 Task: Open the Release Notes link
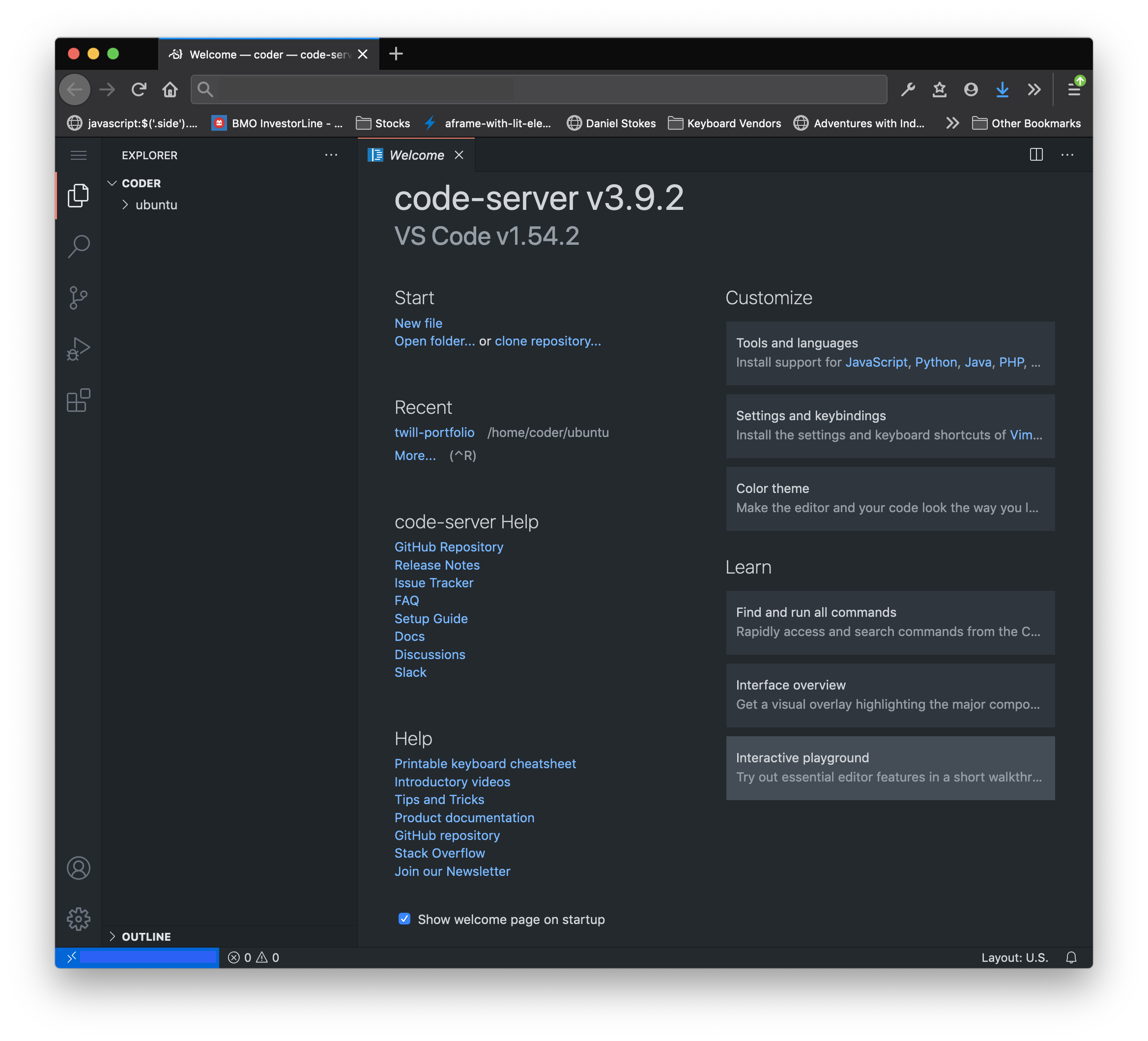pyautogui.click(x=437, y=565)
